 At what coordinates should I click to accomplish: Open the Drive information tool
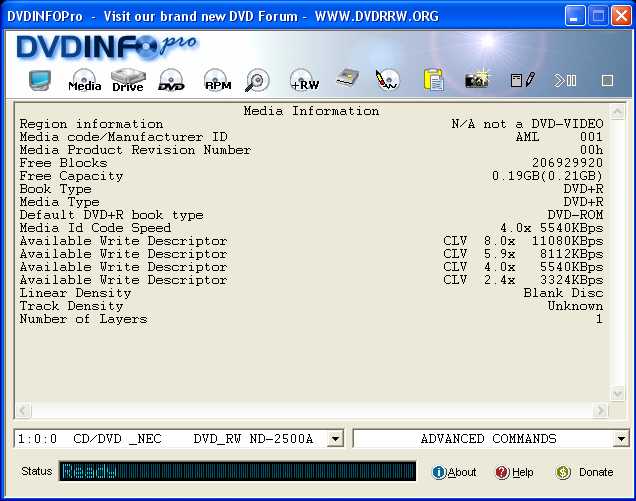coord(128,80)
